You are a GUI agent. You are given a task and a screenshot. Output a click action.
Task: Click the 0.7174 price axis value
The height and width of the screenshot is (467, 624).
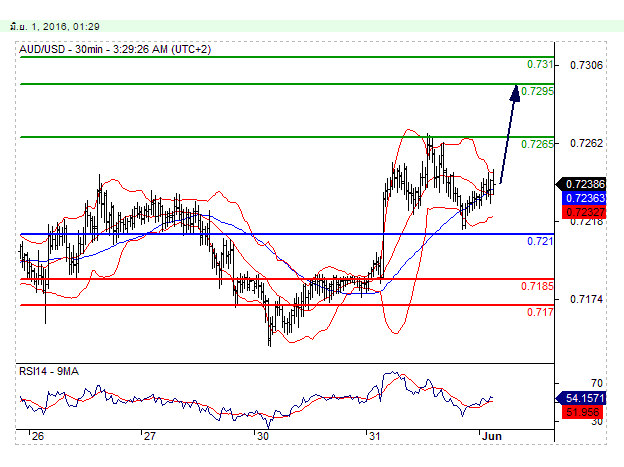[586, 299]
